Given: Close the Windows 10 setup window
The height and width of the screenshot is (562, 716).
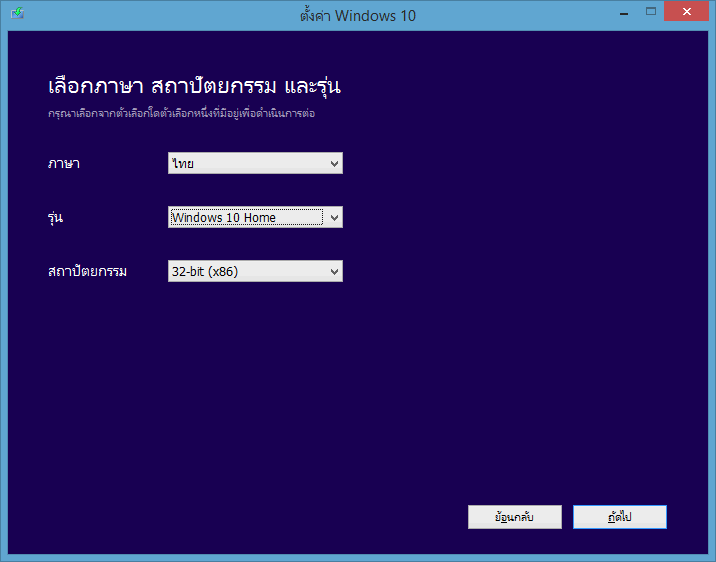Looking at the screenshot, I should 688,12.
